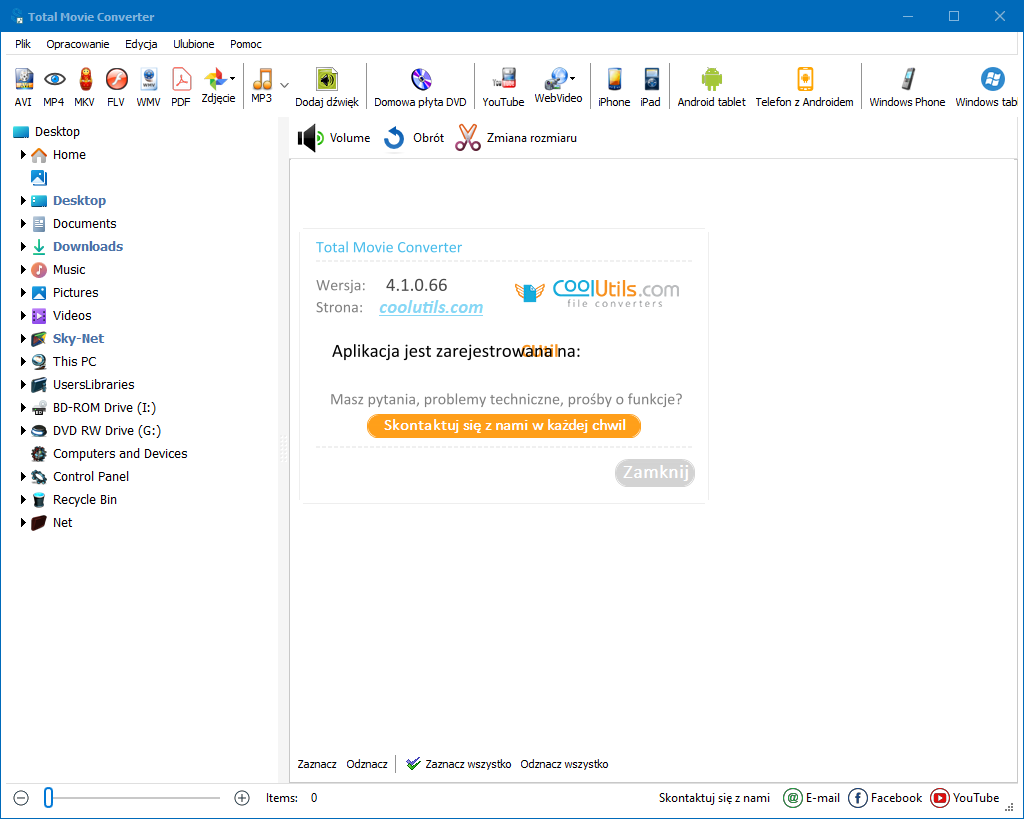
Task: Expand the Videos folder node
Action: click(x=23, y=315)
